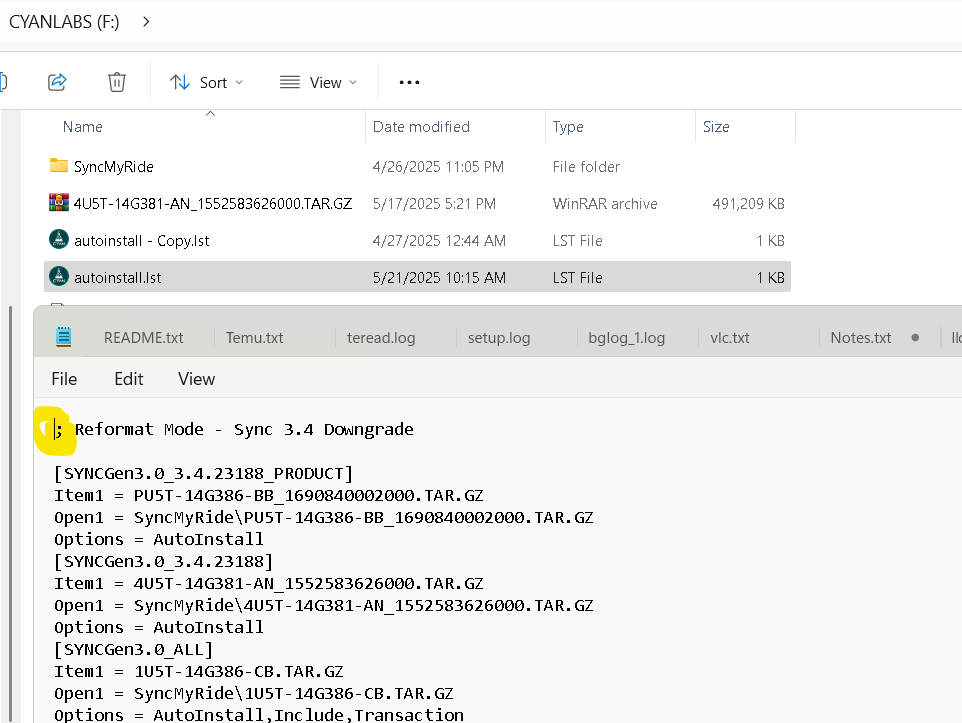Image resolution: width=962 pixels, height=723 pixels.
Task: Switch to the vlc.txt tab
Action: point(729,338)
